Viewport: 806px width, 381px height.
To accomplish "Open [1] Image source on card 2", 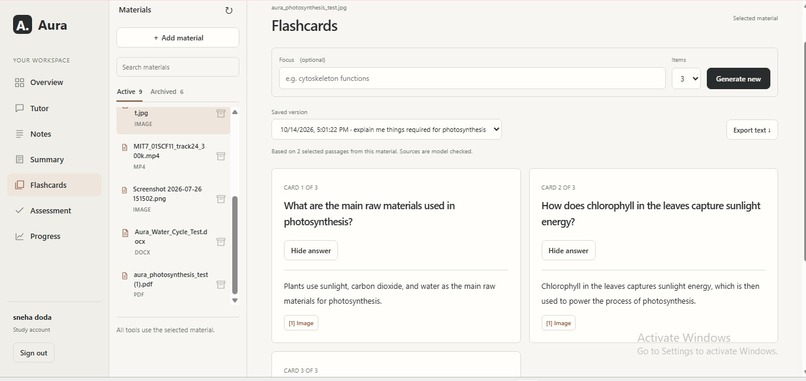I will point(558,323).
